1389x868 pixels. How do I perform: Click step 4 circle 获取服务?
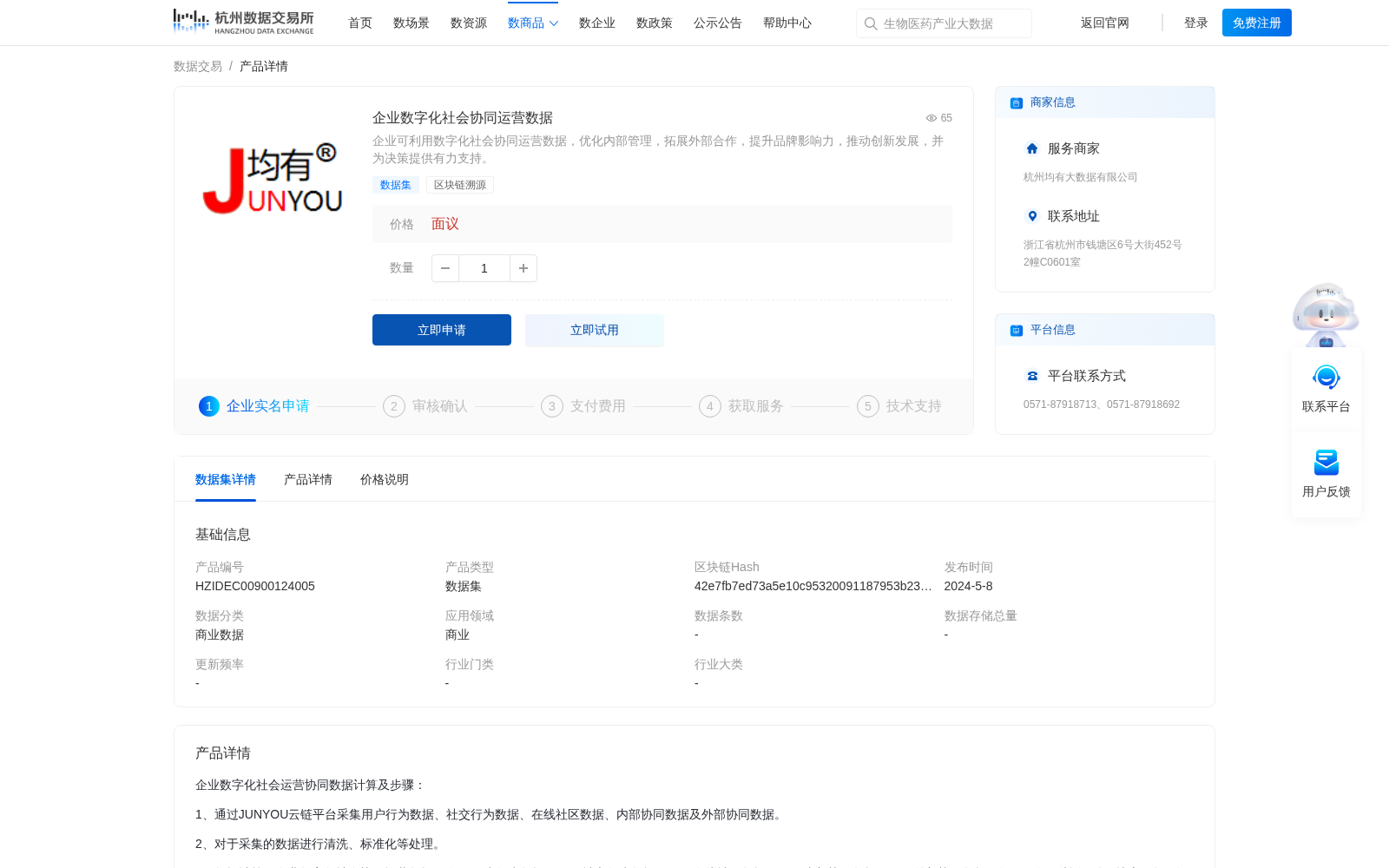tap(710, 406)
